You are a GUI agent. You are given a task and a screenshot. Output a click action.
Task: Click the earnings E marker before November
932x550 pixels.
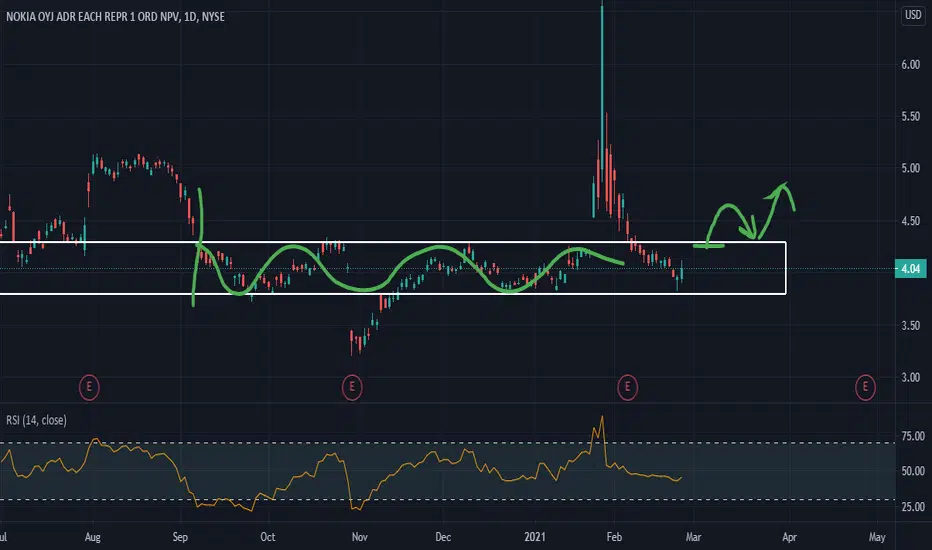tap(352, 388)
